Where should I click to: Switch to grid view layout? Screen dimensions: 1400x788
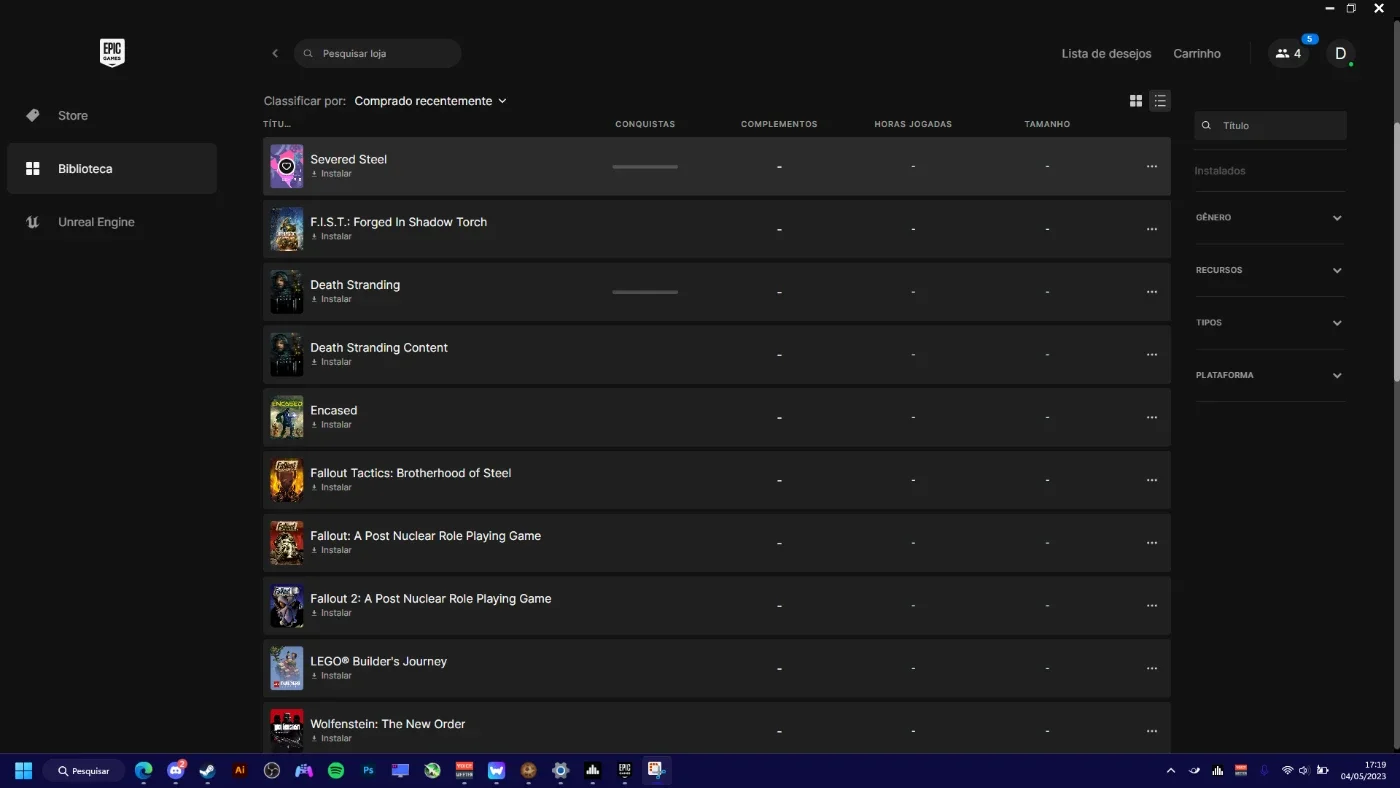[1136, 101]
